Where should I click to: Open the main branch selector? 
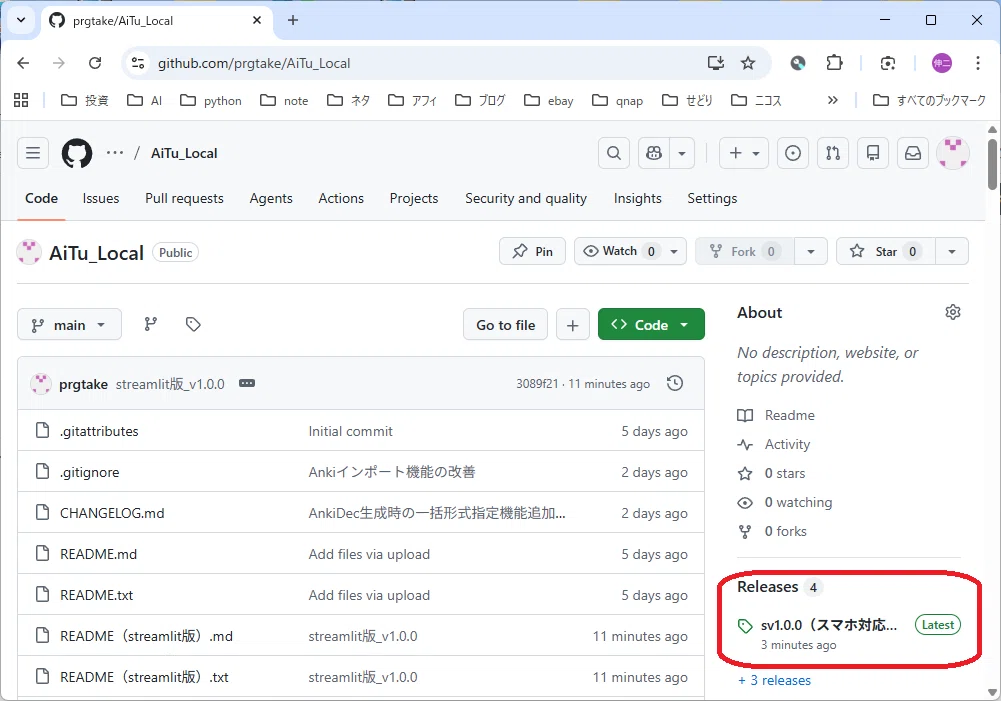point(69,324)
